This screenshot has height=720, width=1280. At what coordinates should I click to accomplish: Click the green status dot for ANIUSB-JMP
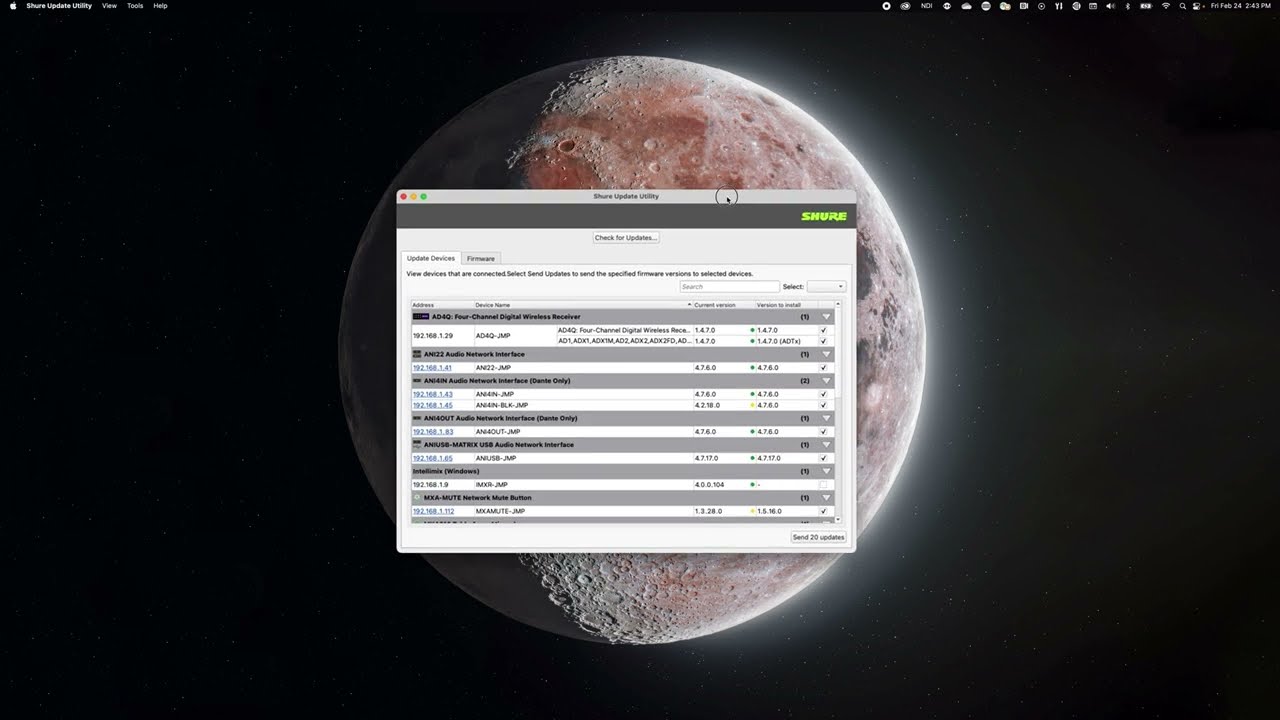click(x=752, y=458)
